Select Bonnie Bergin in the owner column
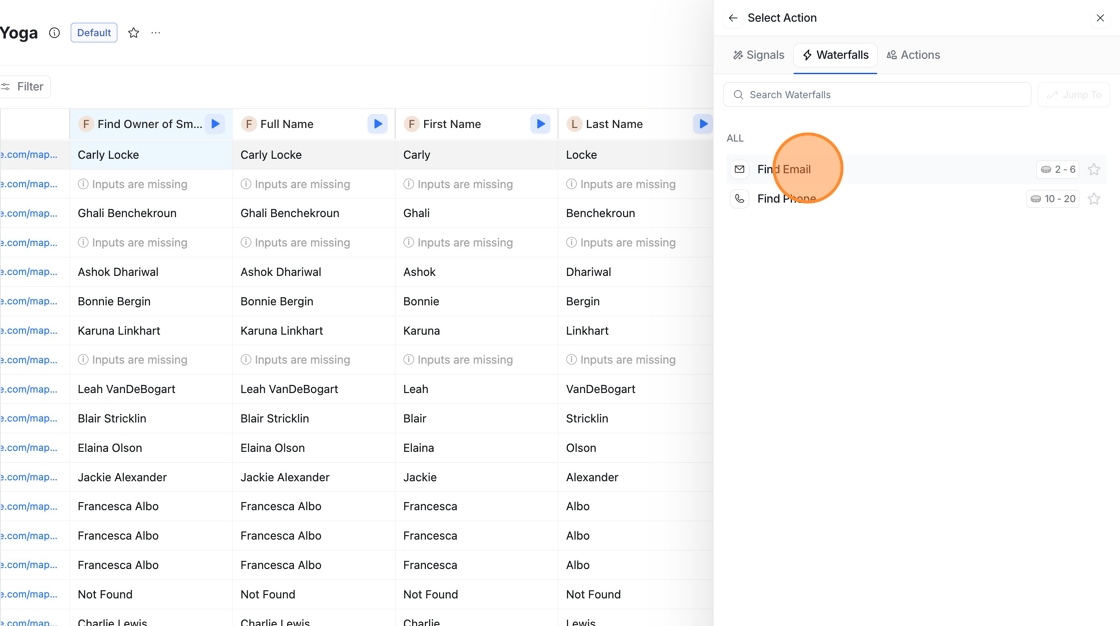This screenshot has height=626, width=1120. (151, 302)
